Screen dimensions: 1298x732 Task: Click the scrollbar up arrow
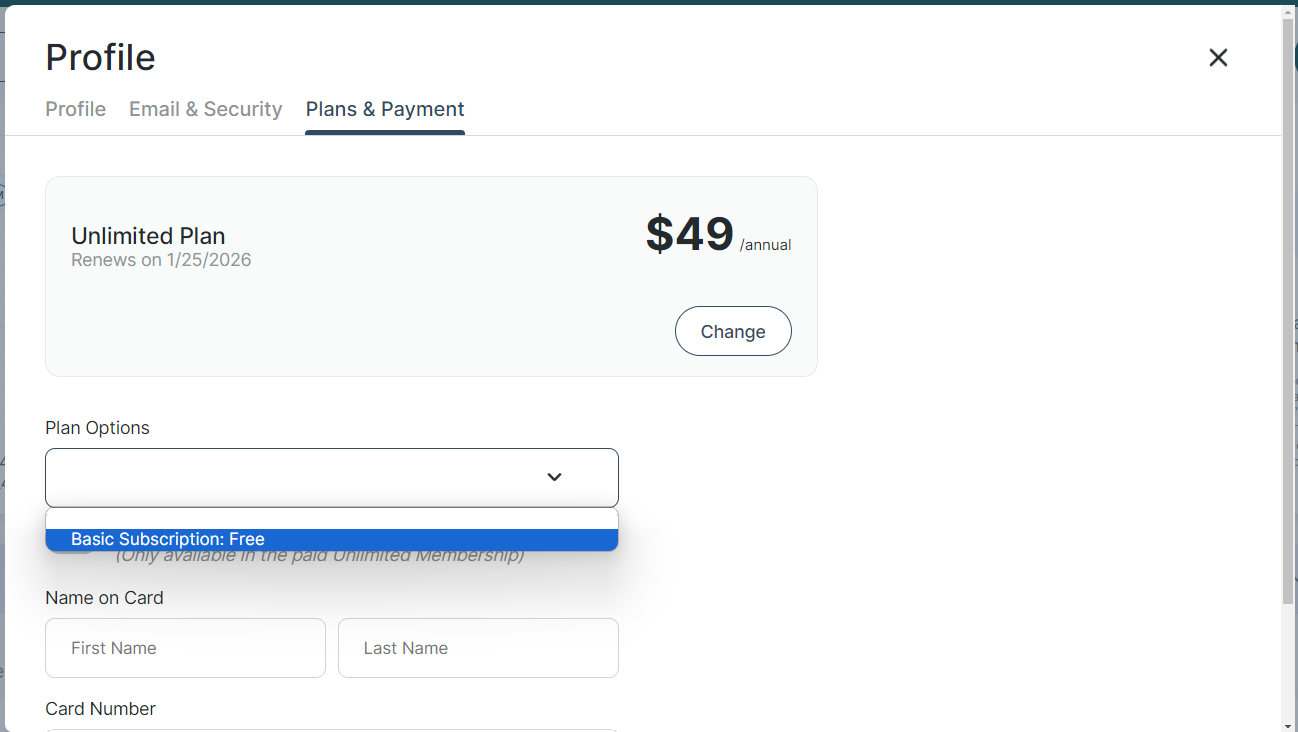point(1288,12)
